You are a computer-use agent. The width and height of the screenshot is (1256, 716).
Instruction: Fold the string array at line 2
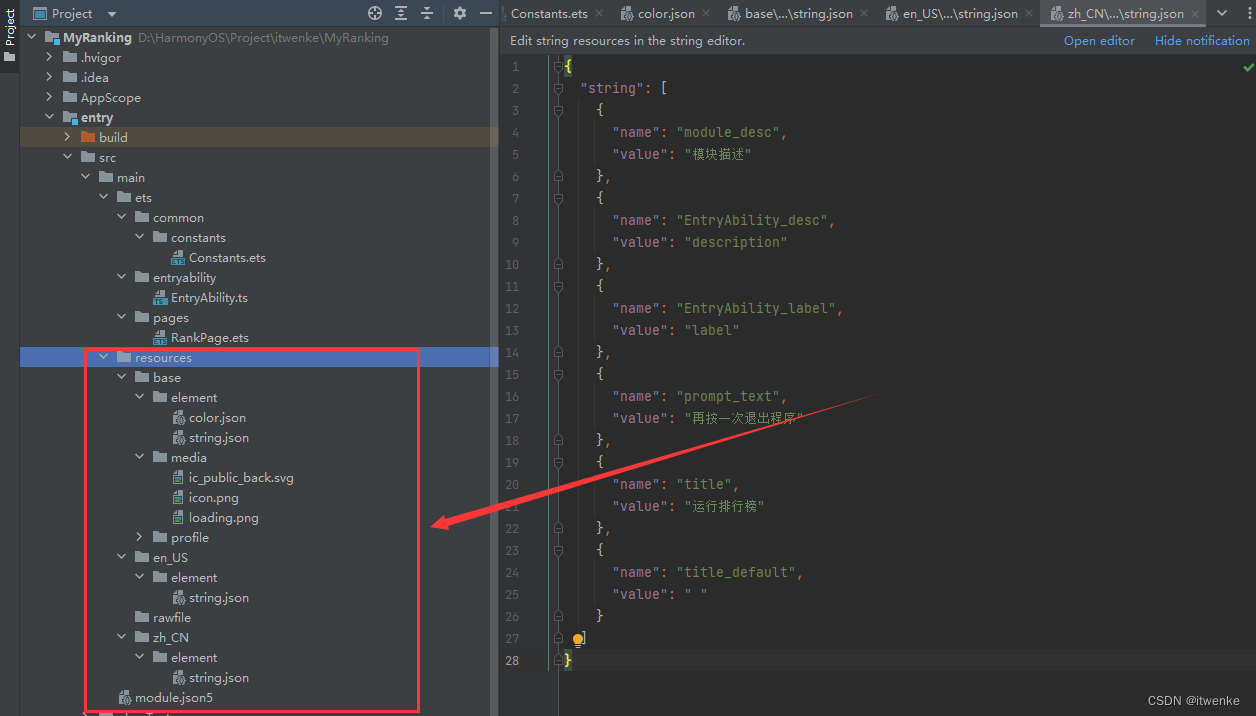(558, 89)
